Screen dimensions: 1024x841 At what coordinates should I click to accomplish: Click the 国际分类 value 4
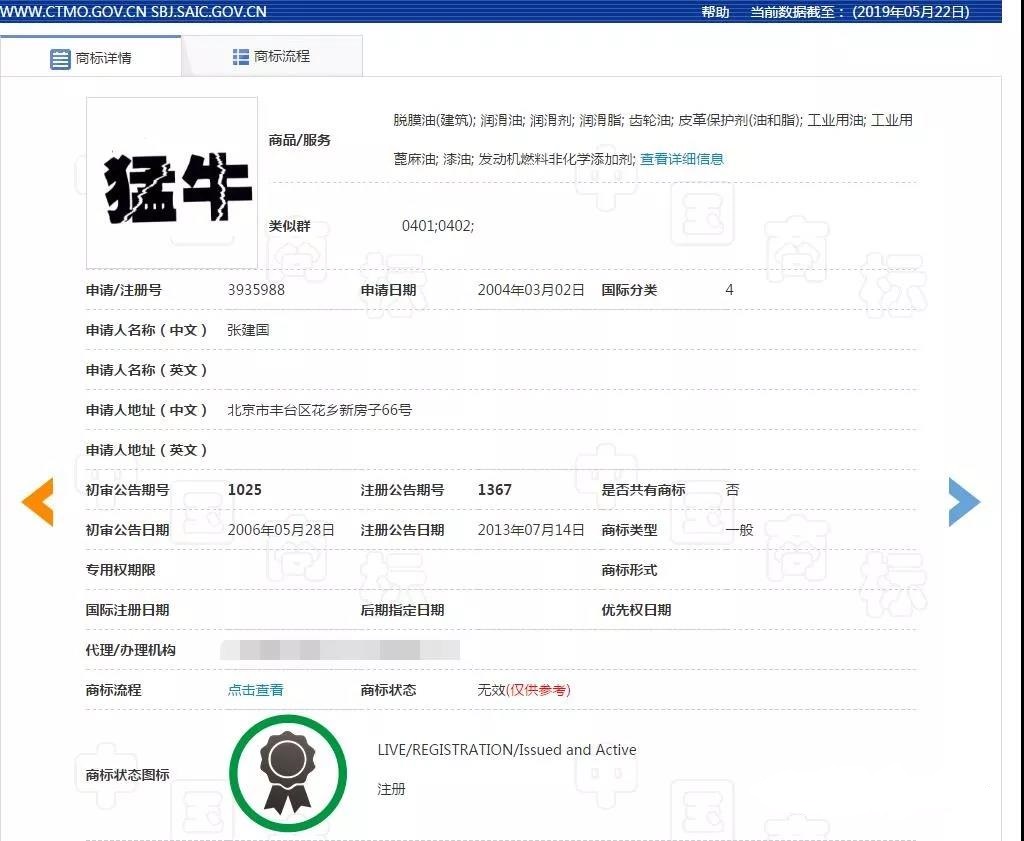(x=729, y=290)
